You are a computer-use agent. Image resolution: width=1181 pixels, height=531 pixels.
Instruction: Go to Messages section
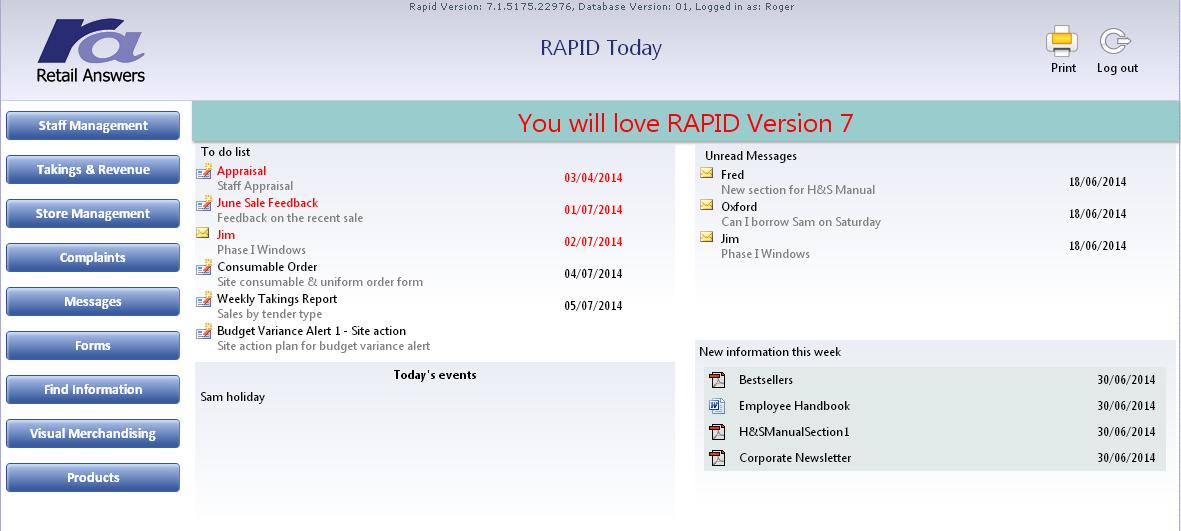pos(93,301)
